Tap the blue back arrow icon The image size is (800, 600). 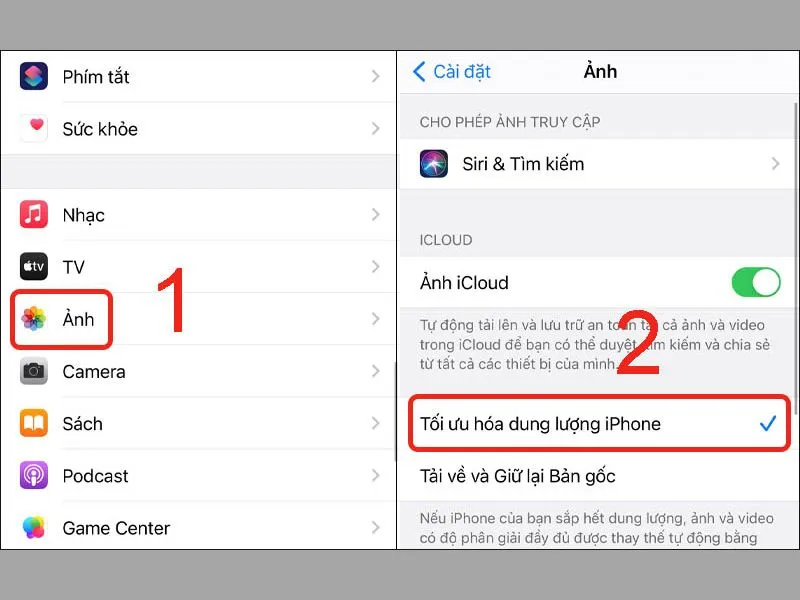click(419, 71)
